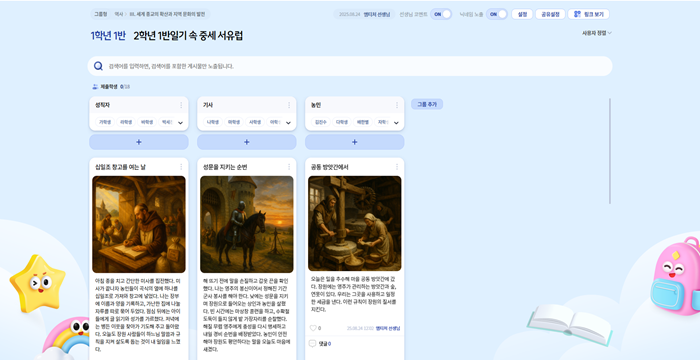Expand student list in 농민 group
The image size is (700, 360).
click(x=396, y=123)
